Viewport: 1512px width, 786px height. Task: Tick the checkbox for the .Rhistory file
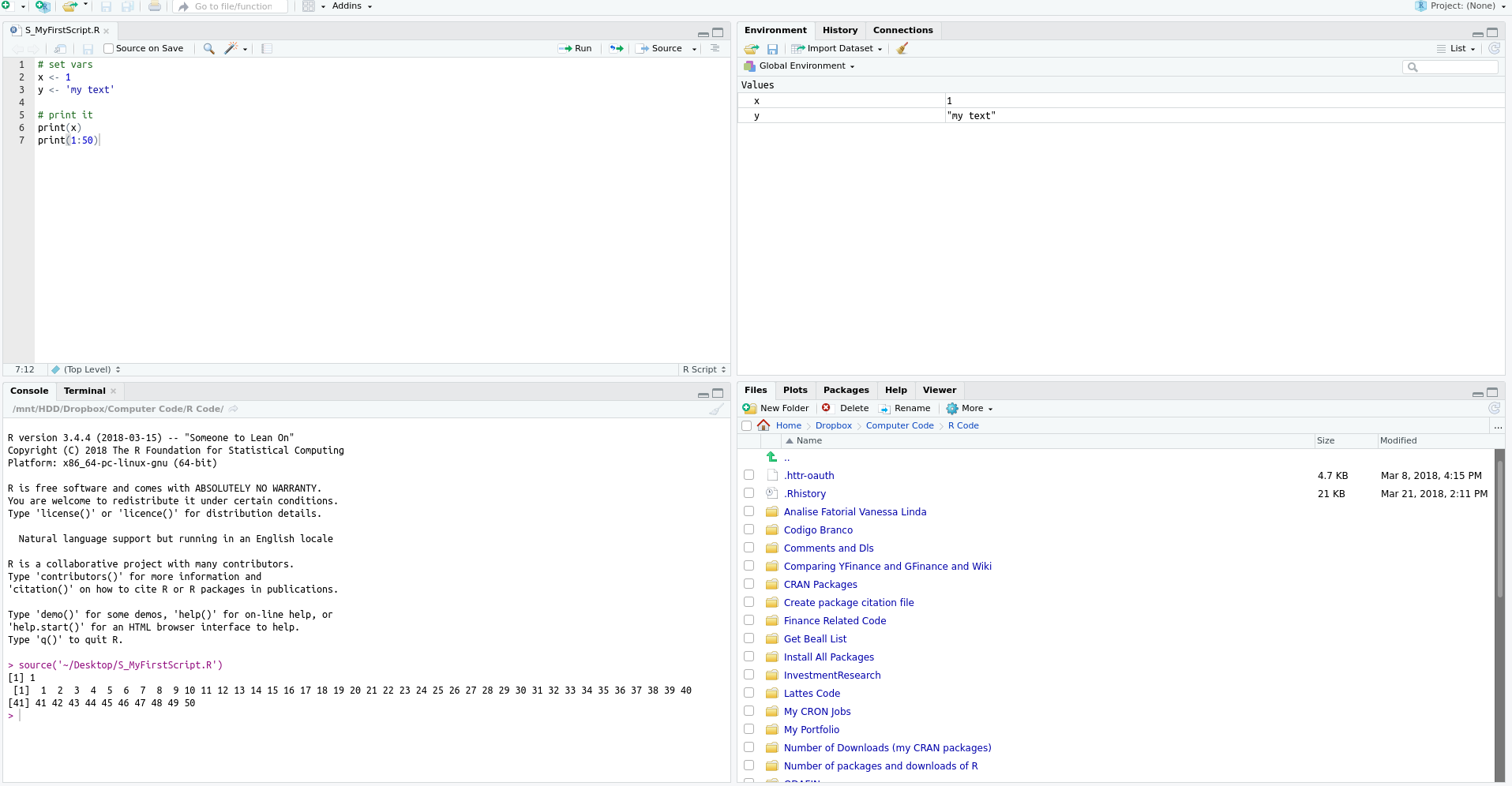click(748, 493)
